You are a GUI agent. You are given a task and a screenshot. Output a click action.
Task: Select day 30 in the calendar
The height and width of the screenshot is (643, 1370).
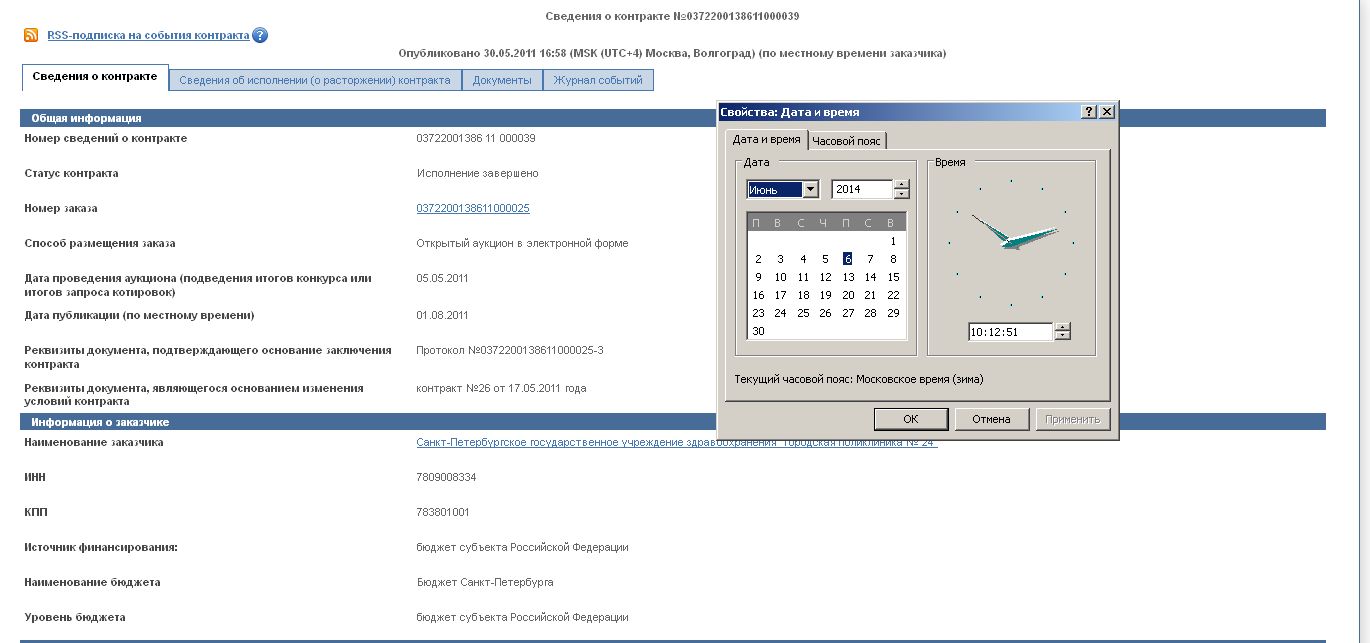click(x=758, y=331)
